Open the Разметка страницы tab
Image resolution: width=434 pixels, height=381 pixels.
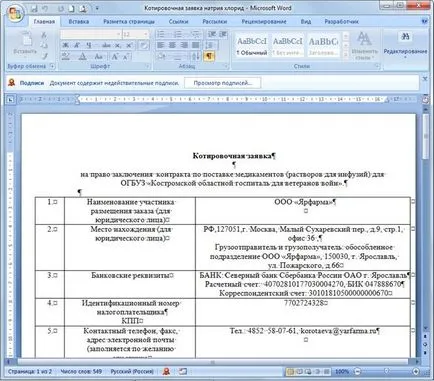click(129, 22)
